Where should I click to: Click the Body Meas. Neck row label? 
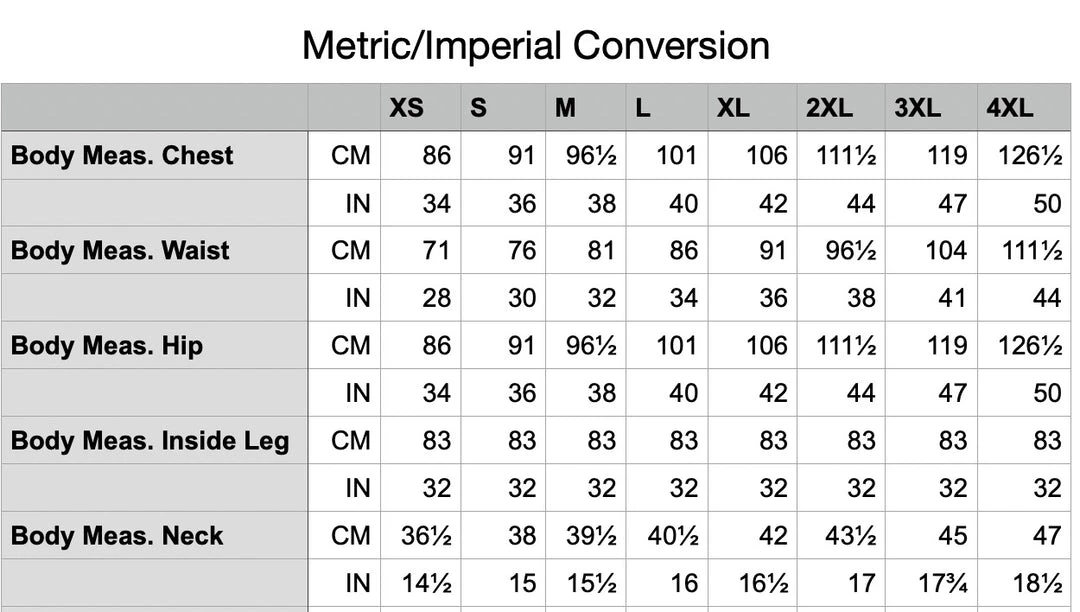117,536
